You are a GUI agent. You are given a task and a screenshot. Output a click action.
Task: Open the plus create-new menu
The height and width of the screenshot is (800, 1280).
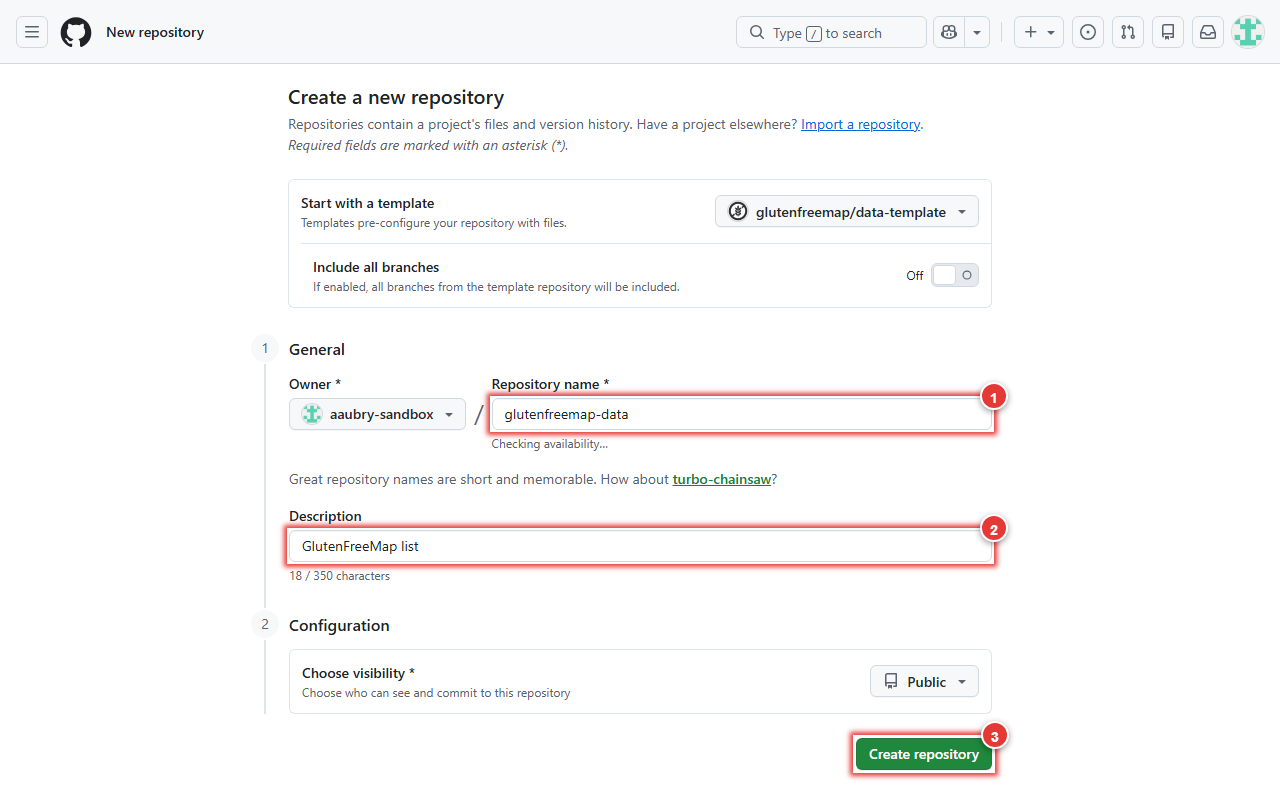(x=1039, y=32)
